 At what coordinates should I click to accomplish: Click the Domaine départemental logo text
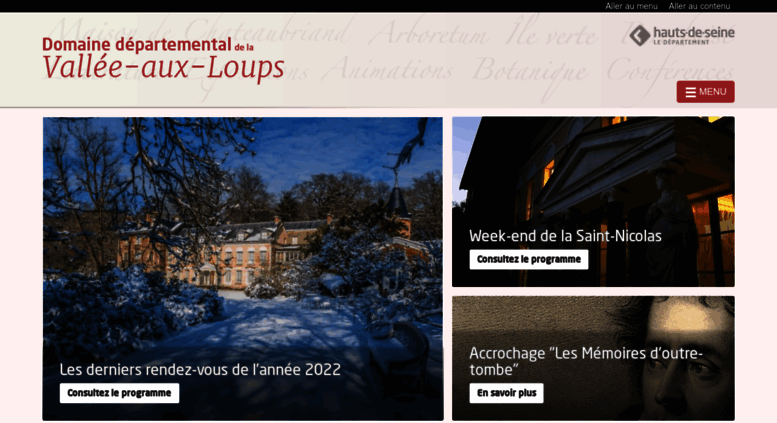148,45
